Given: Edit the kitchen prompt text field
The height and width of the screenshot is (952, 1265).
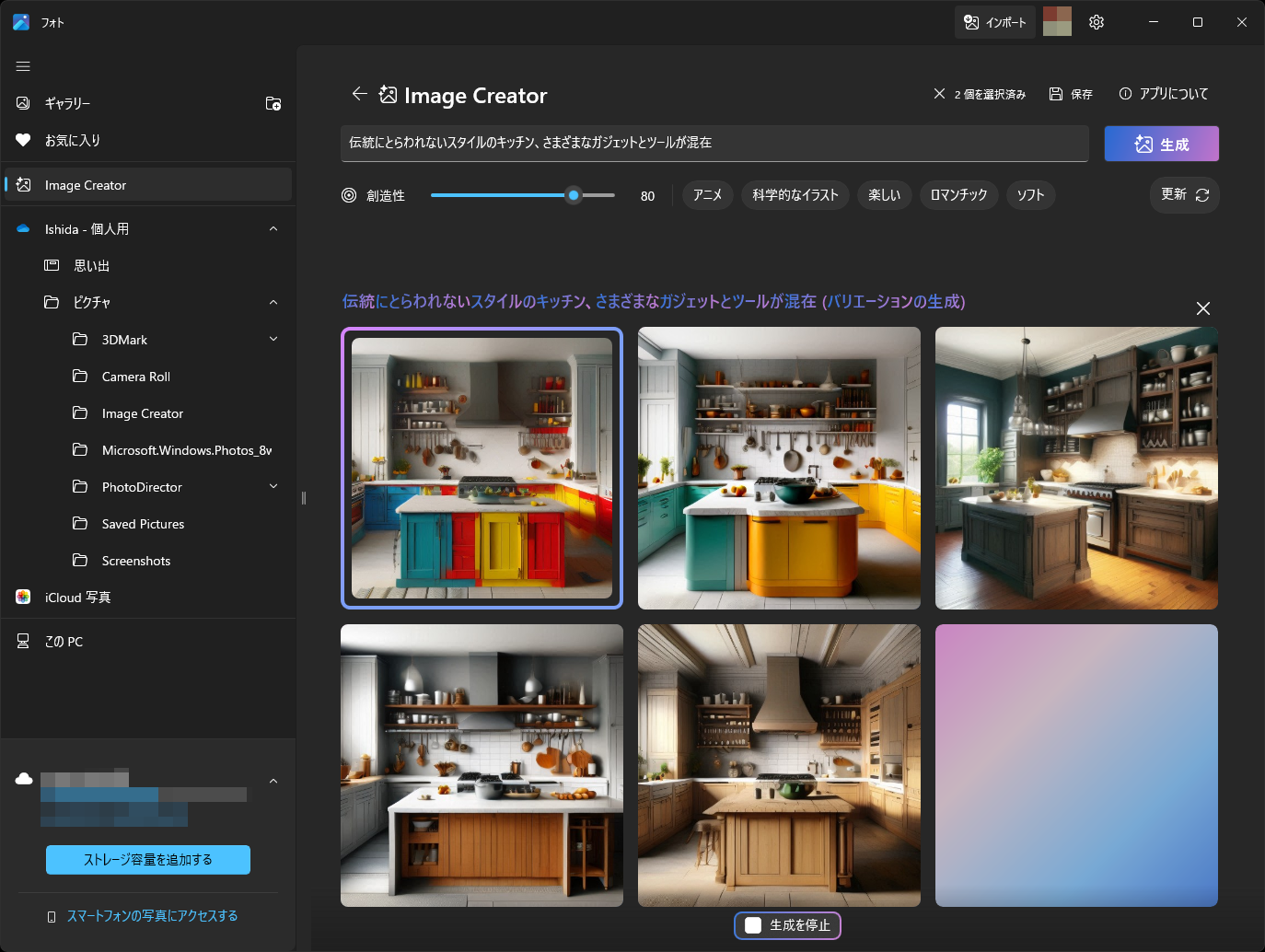Looking at the screenshot, I should point(714,143).
